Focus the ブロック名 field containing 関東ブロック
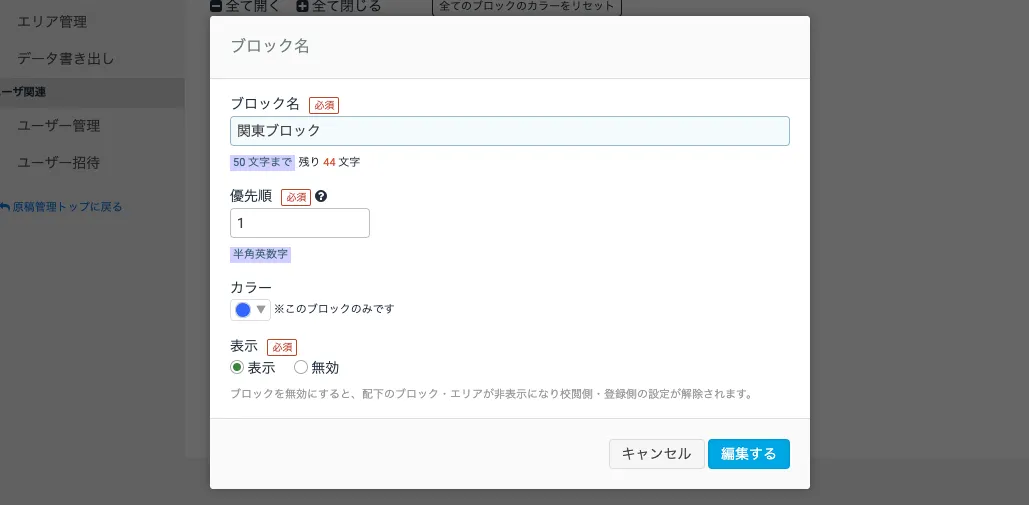The image size is (1029, 505). point(509,131)
